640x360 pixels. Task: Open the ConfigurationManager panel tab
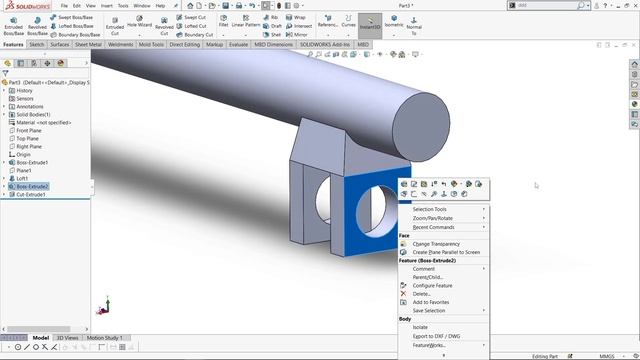tap(34, 63)
